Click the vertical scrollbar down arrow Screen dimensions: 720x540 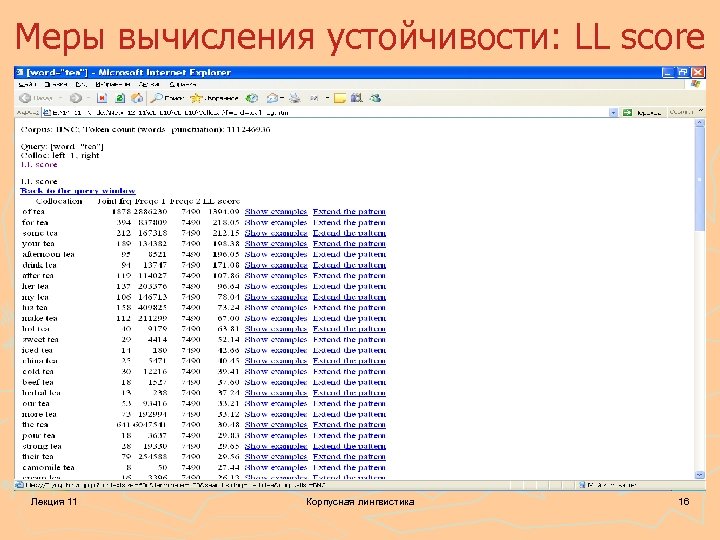point(700,475)
